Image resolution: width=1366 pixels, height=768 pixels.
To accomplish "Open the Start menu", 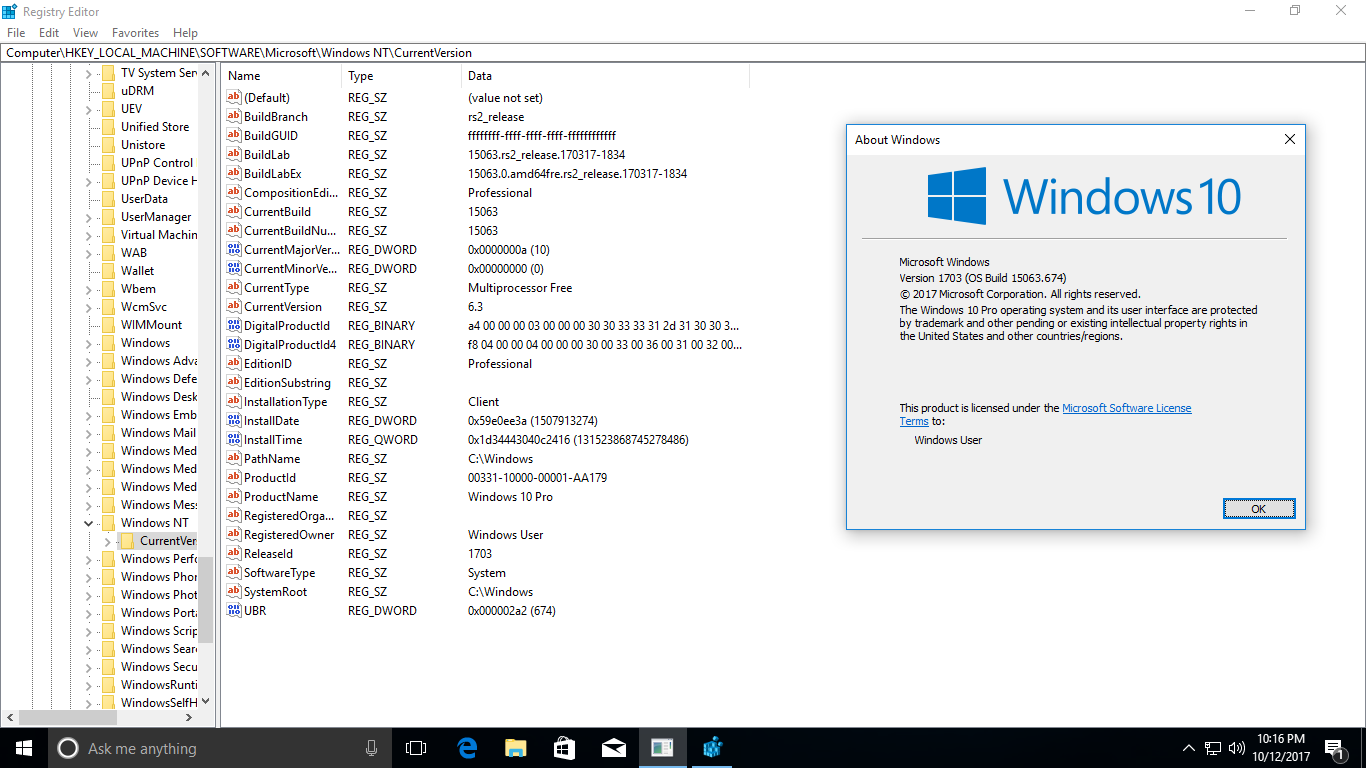I will pyautogui.click(x=24, y=748).
